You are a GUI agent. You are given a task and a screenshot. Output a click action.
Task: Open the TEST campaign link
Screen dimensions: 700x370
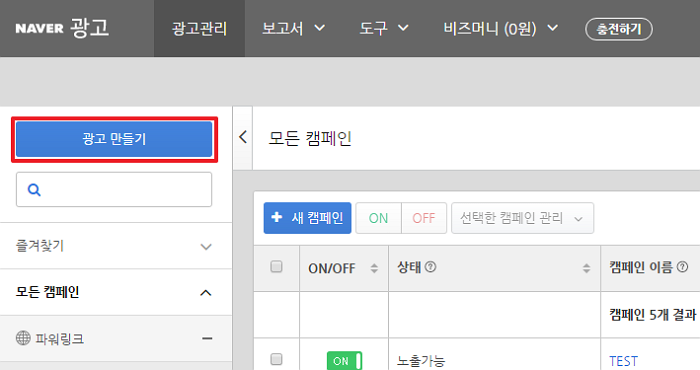[x=624, y=361]
